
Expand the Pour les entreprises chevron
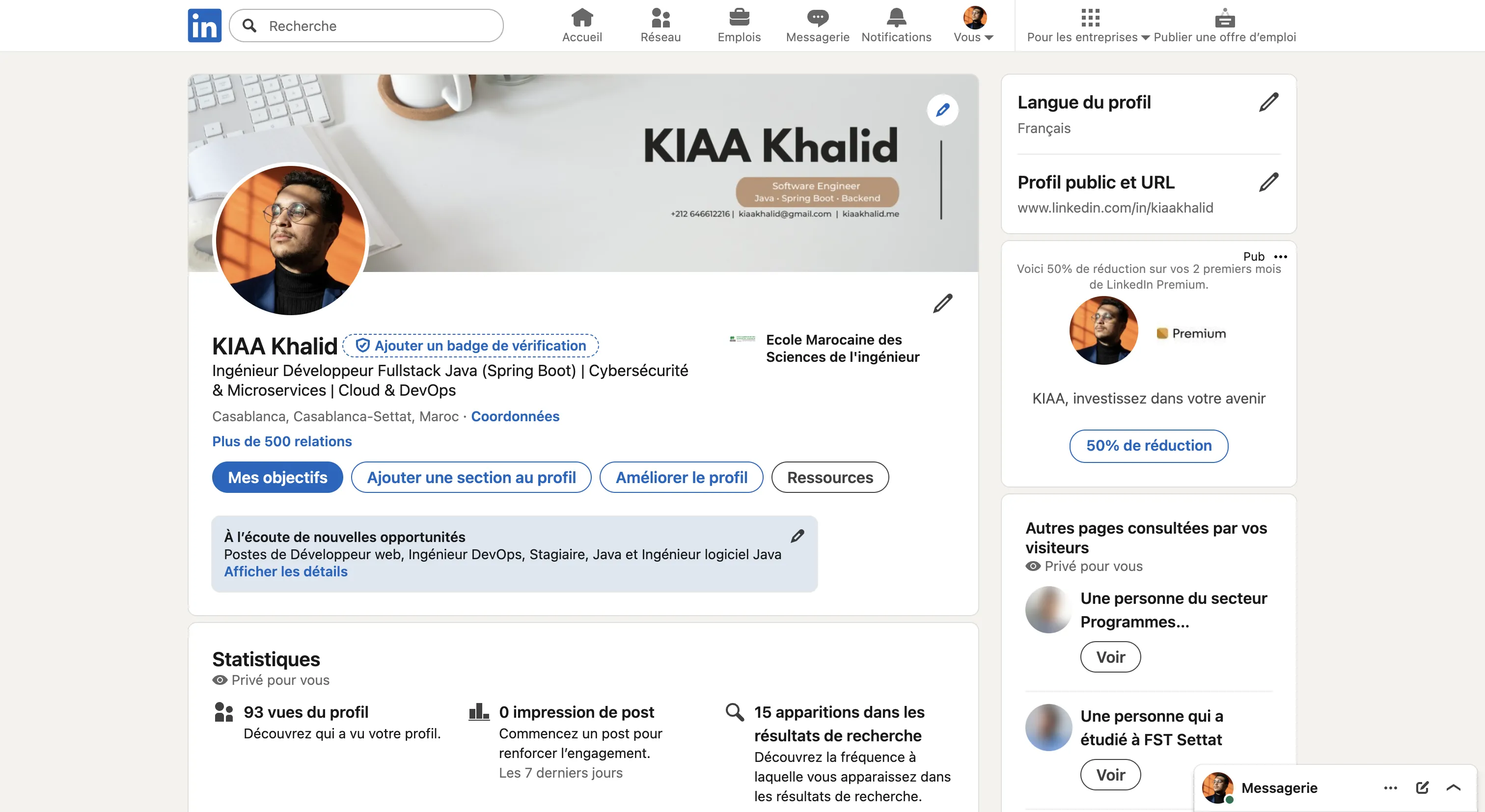[1146, 37]
